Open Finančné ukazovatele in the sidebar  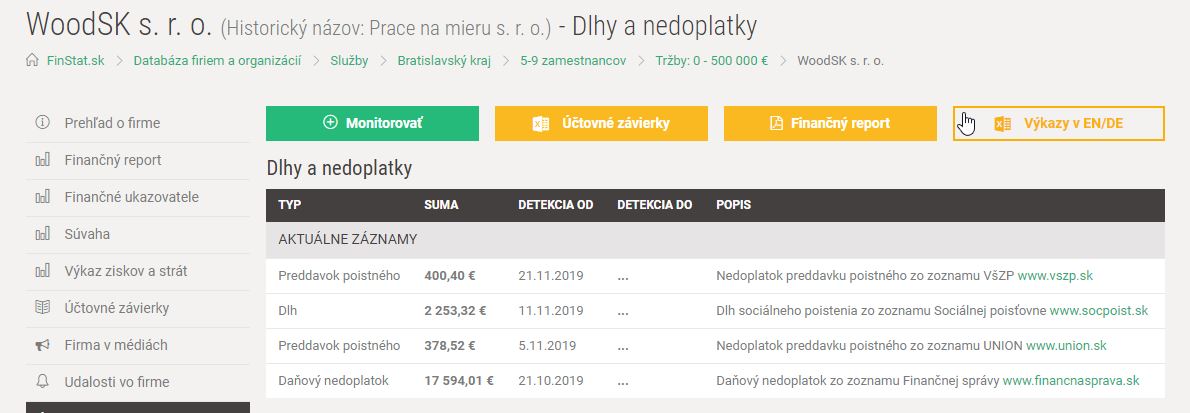131,197
